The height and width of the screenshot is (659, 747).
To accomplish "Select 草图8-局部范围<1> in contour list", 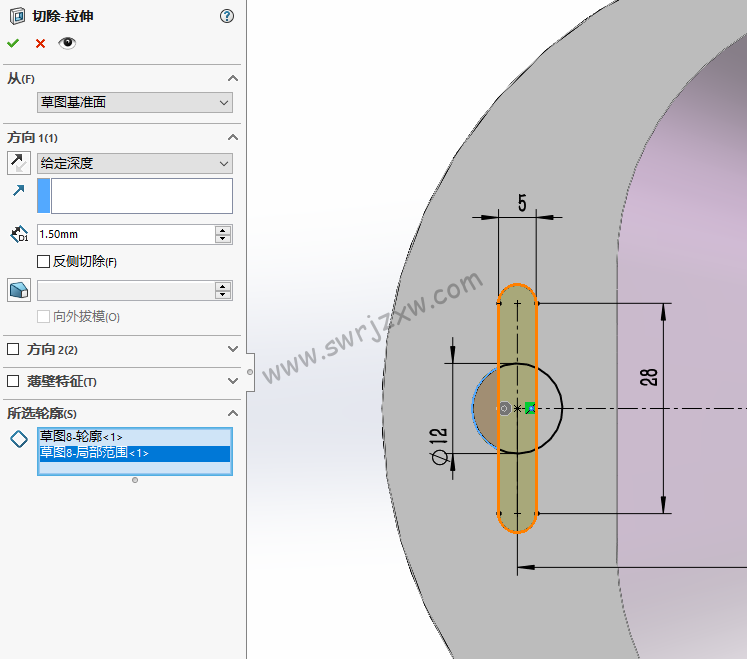I will [135, 453].
